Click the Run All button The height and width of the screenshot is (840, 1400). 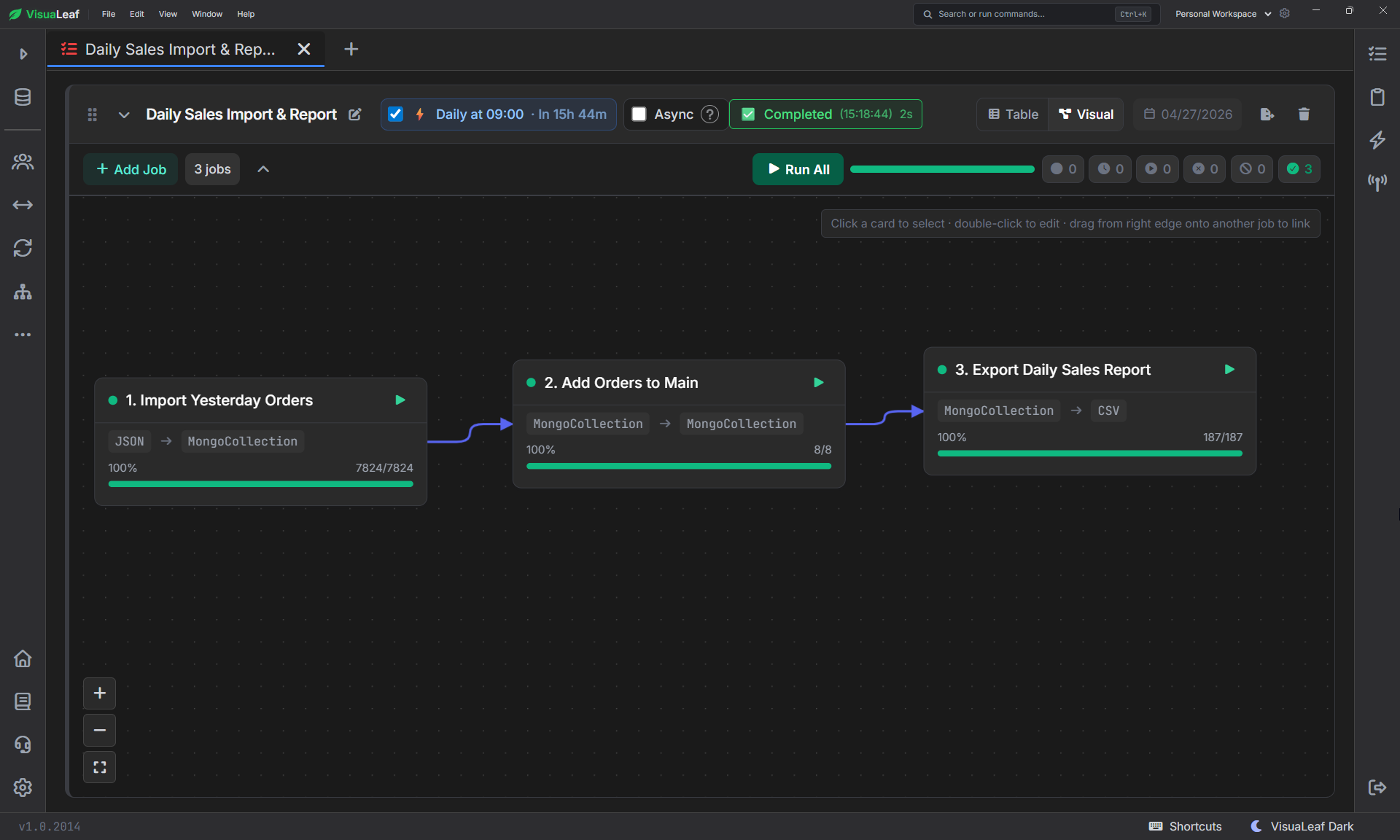[x=798, y=169]
